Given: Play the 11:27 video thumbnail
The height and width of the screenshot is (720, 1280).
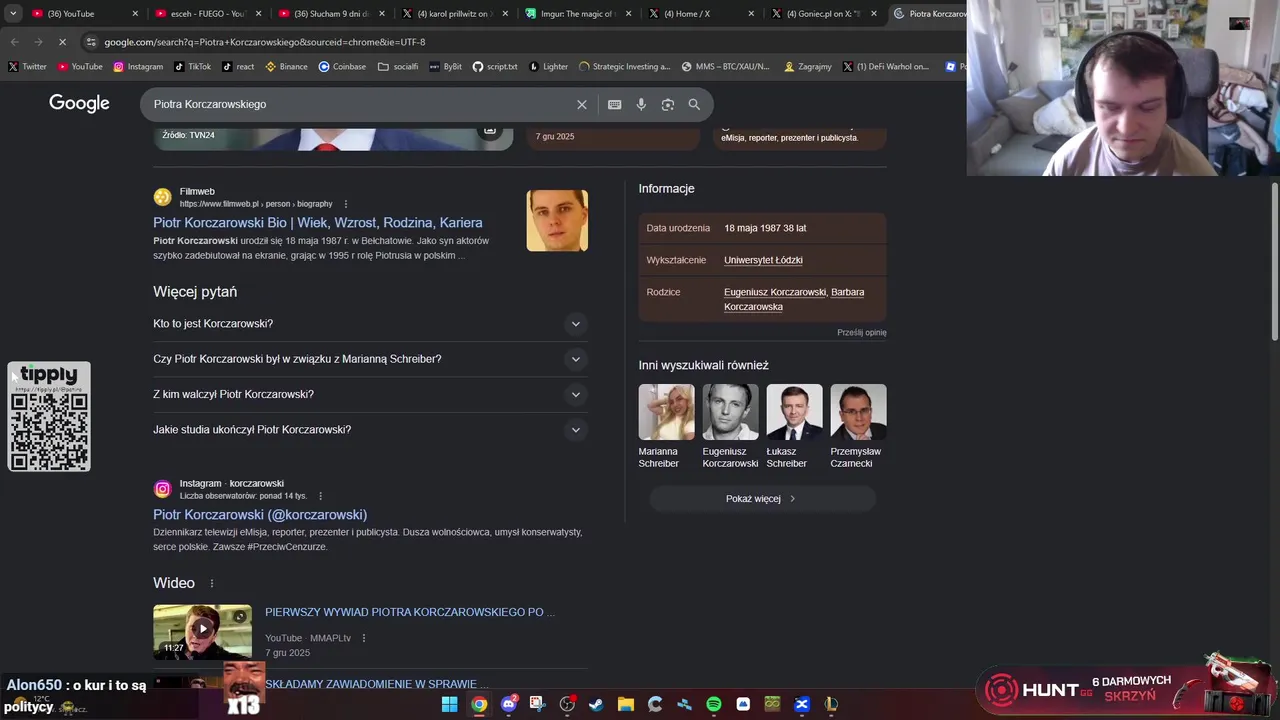Looking at the screenshot, I should pos(202,631).
